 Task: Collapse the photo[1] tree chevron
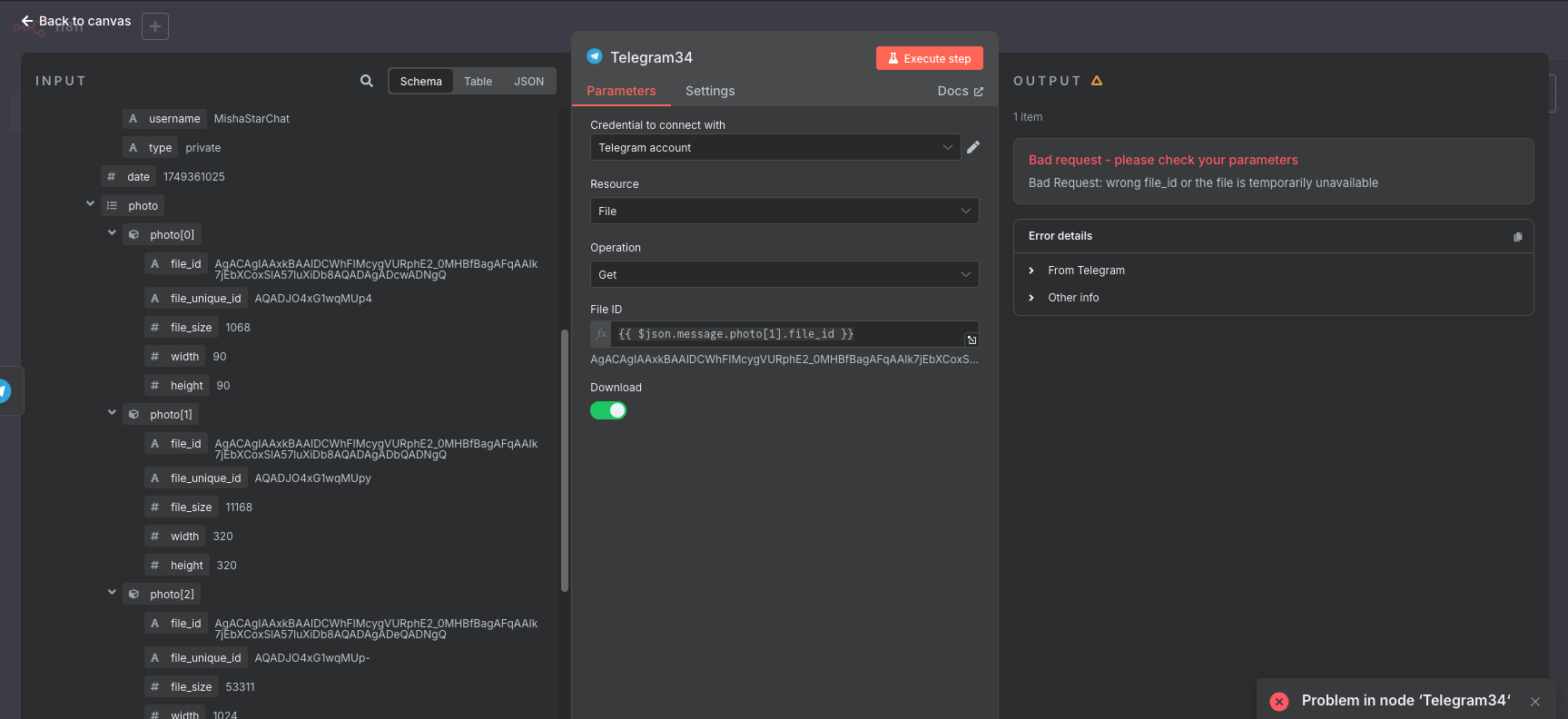(x=112, y=413)
